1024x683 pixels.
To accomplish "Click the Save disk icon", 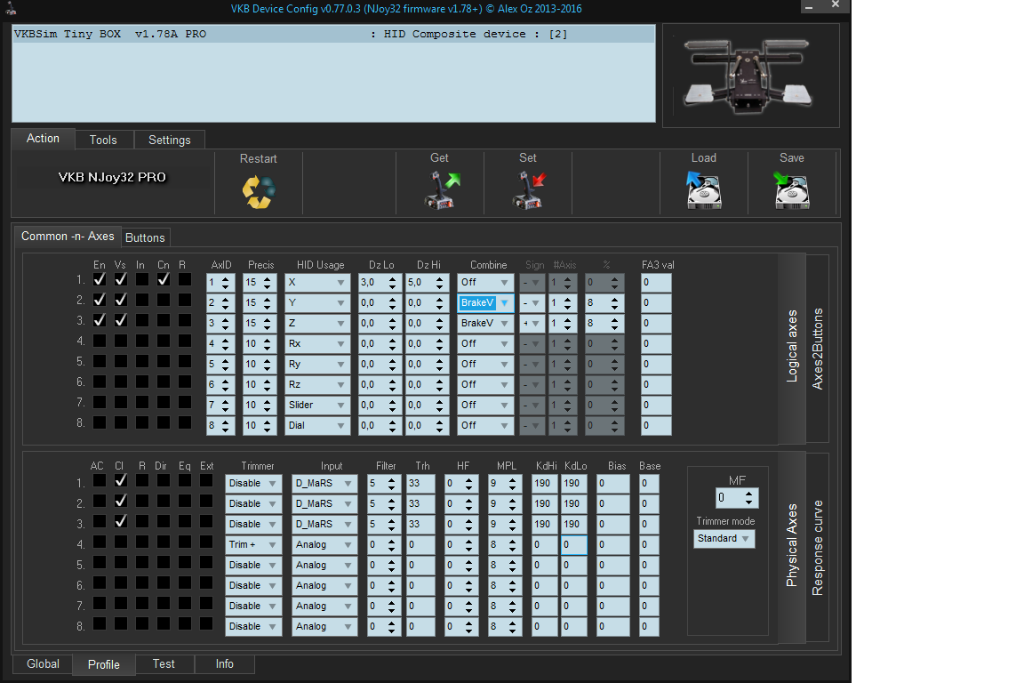I will click(x=791, y=190).
